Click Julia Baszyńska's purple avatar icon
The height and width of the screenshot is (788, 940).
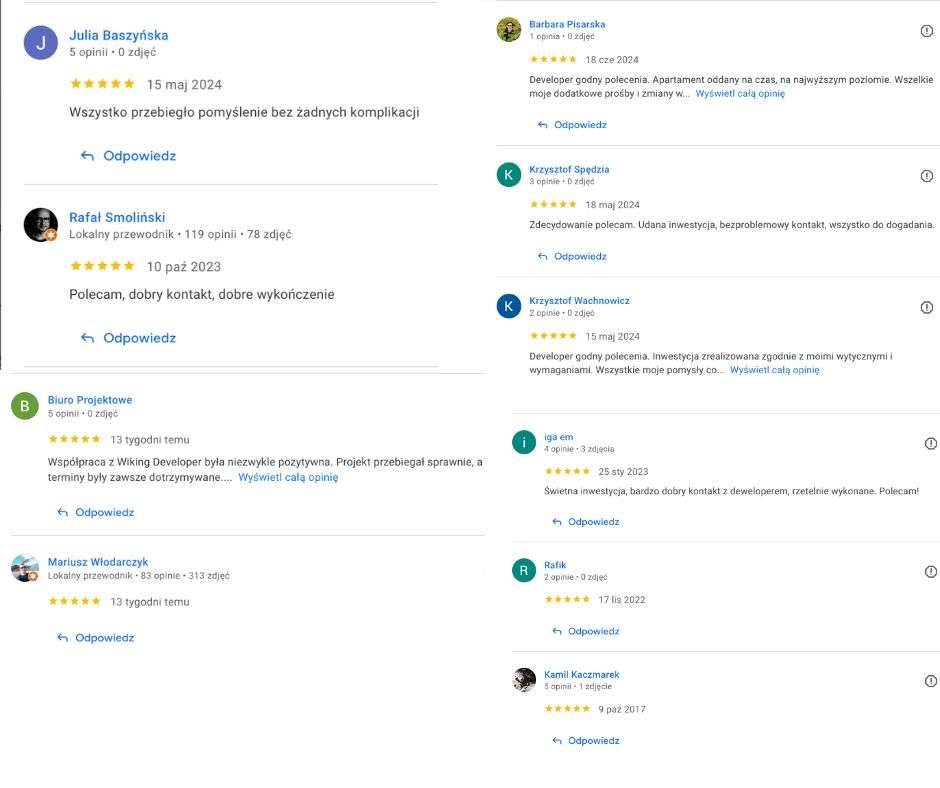point(41,42)
